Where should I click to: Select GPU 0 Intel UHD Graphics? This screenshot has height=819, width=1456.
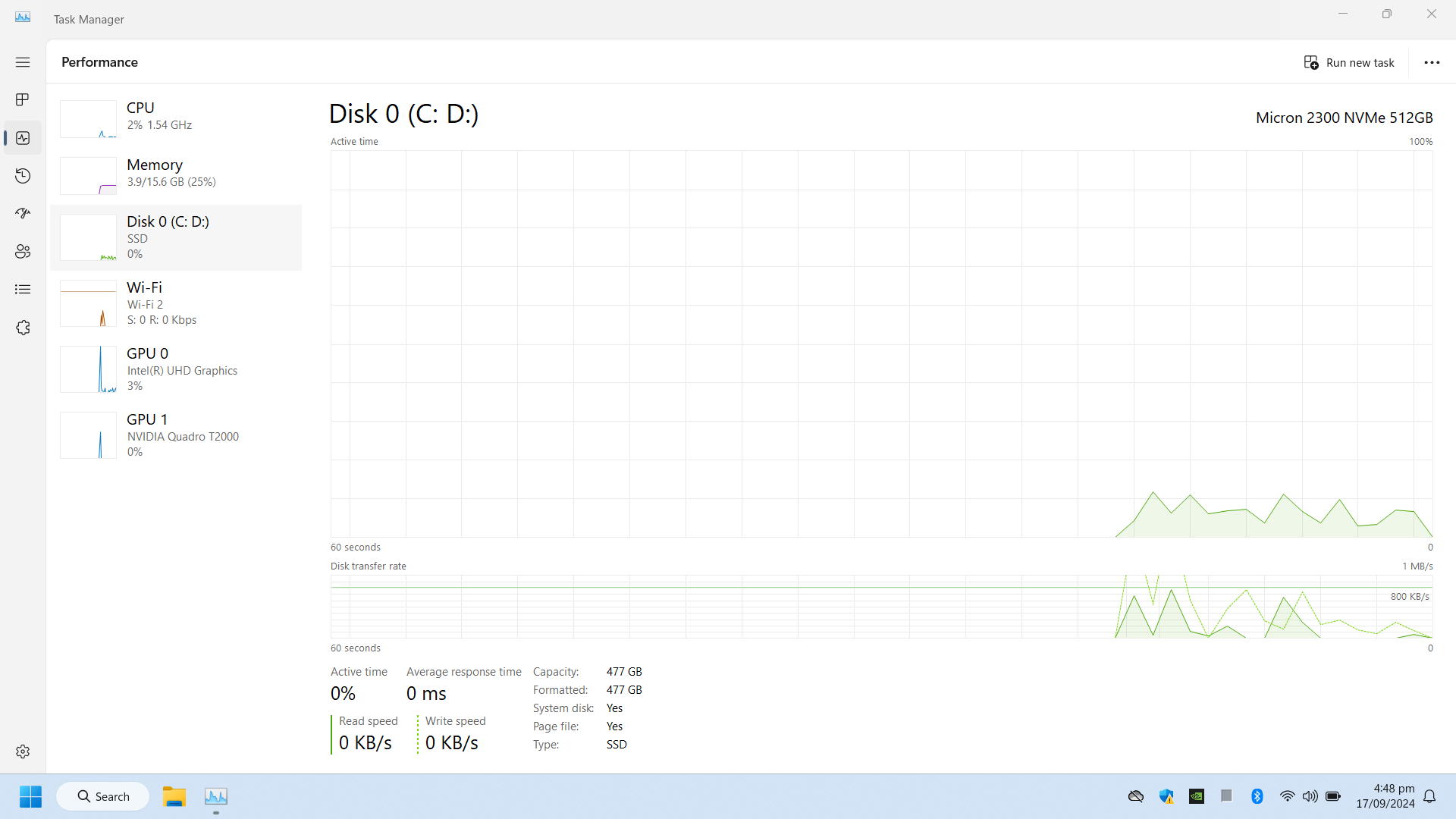[x=176, y=369]
